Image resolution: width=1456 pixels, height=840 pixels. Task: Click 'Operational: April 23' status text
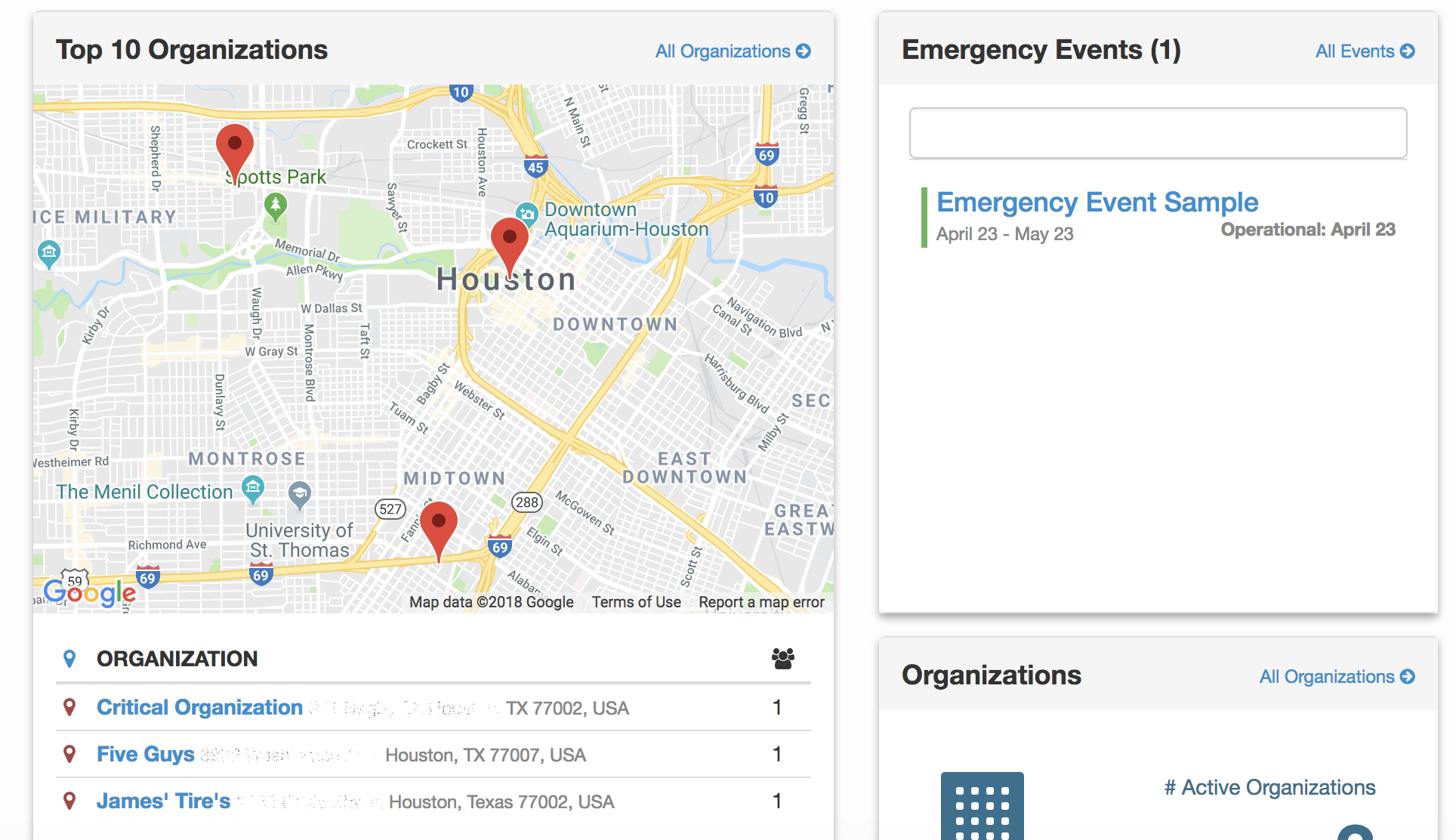1308,230
